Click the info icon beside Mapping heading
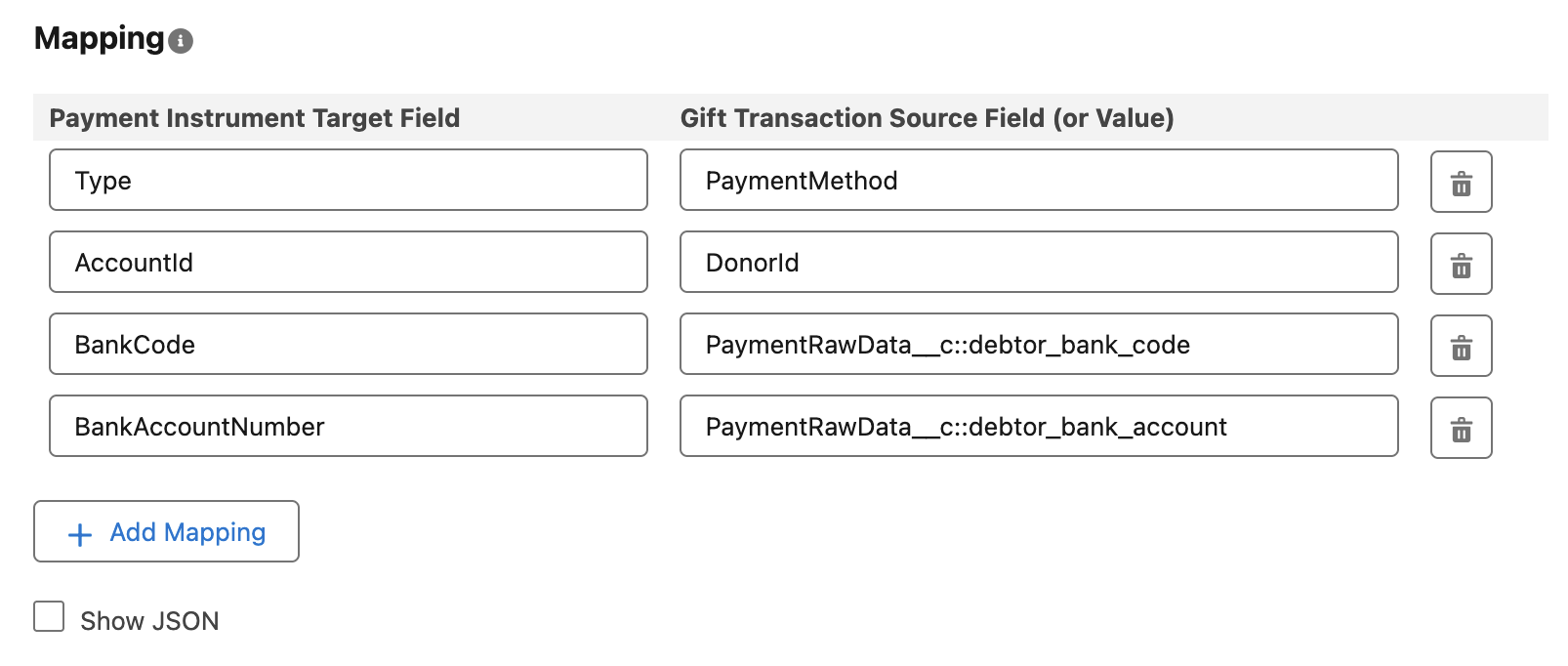Screen dimensions: 1568x666 point(181,41)
